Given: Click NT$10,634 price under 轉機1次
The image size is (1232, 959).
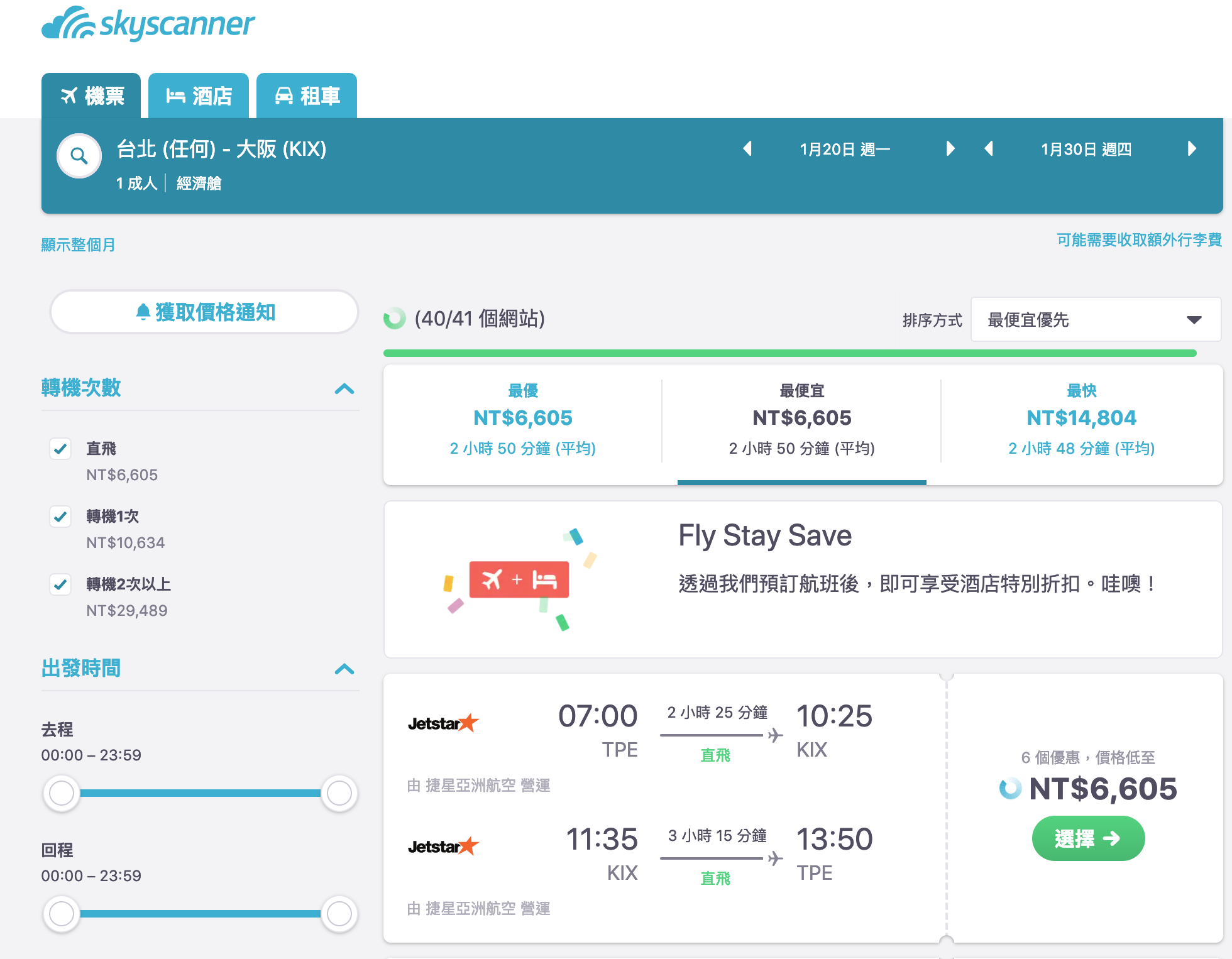Looking at the screenshot, I should 126,542.
